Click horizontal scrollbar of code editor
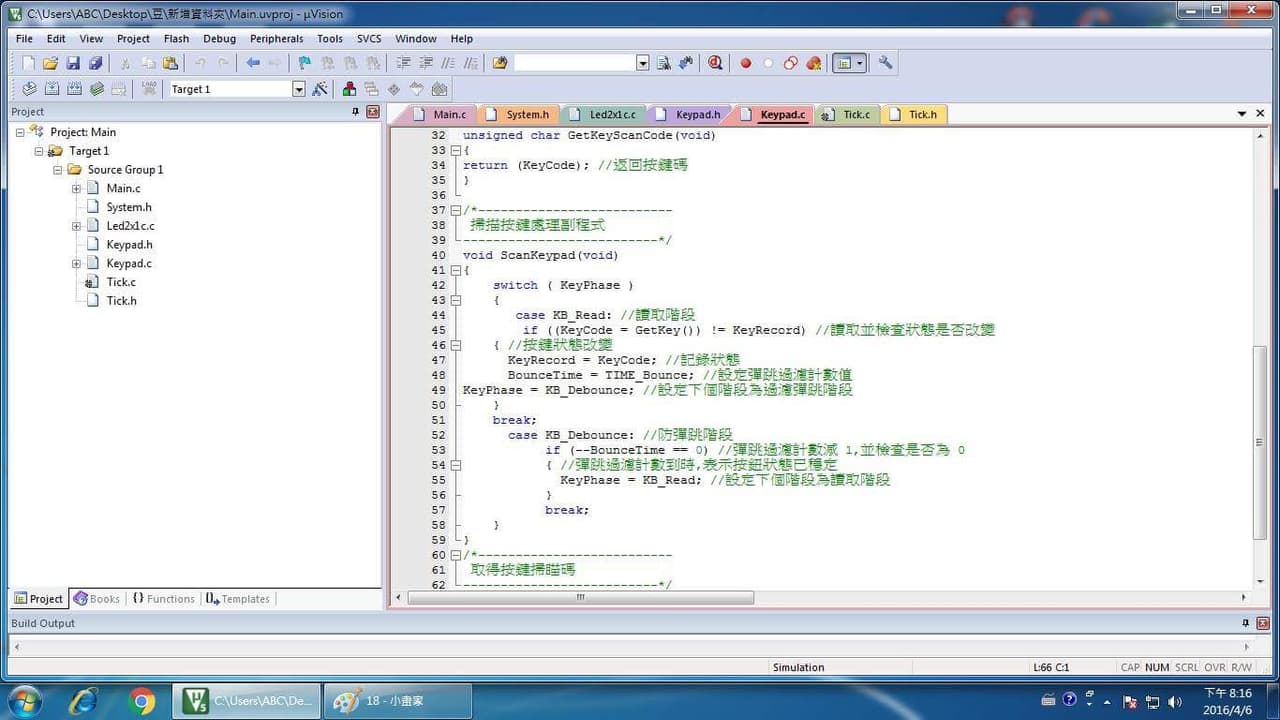The image size is (1280, 720). point(580,597)
